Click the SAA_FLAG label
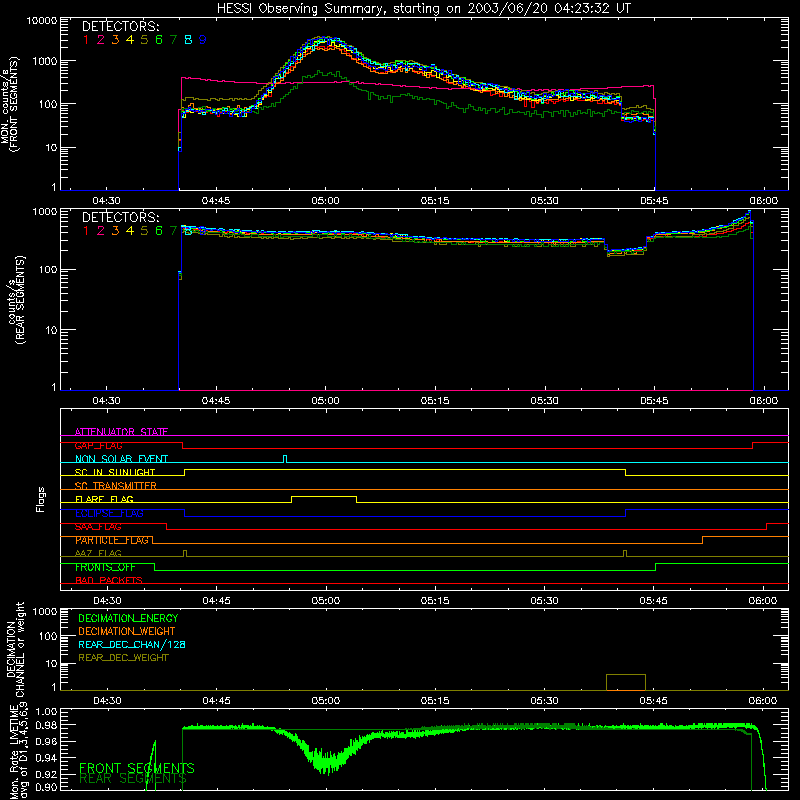The height and width of the screenshot is (800, 800). (98, 527)
